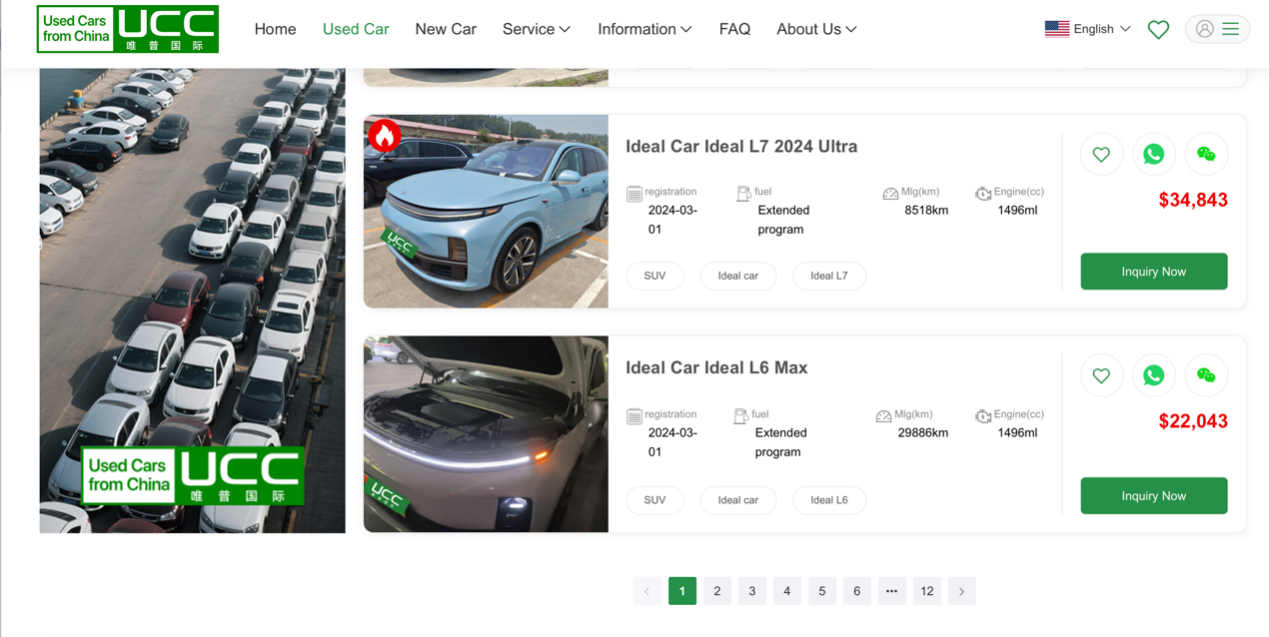Go to page 12 in pagination
The height and width of the screenshot is (637, 1269).
click(x=927, y=591)
